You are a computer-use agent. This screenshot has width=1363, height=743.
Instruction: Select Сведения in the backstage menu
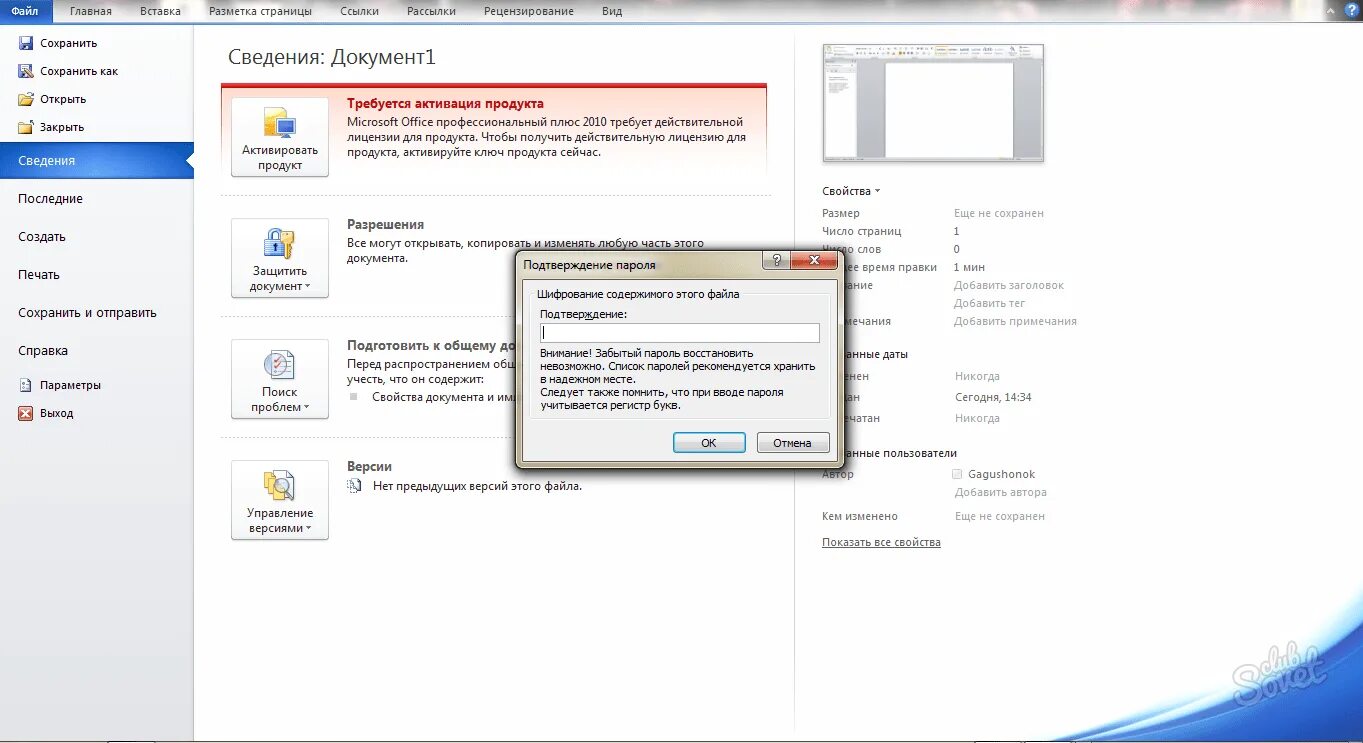click(96, 161)
